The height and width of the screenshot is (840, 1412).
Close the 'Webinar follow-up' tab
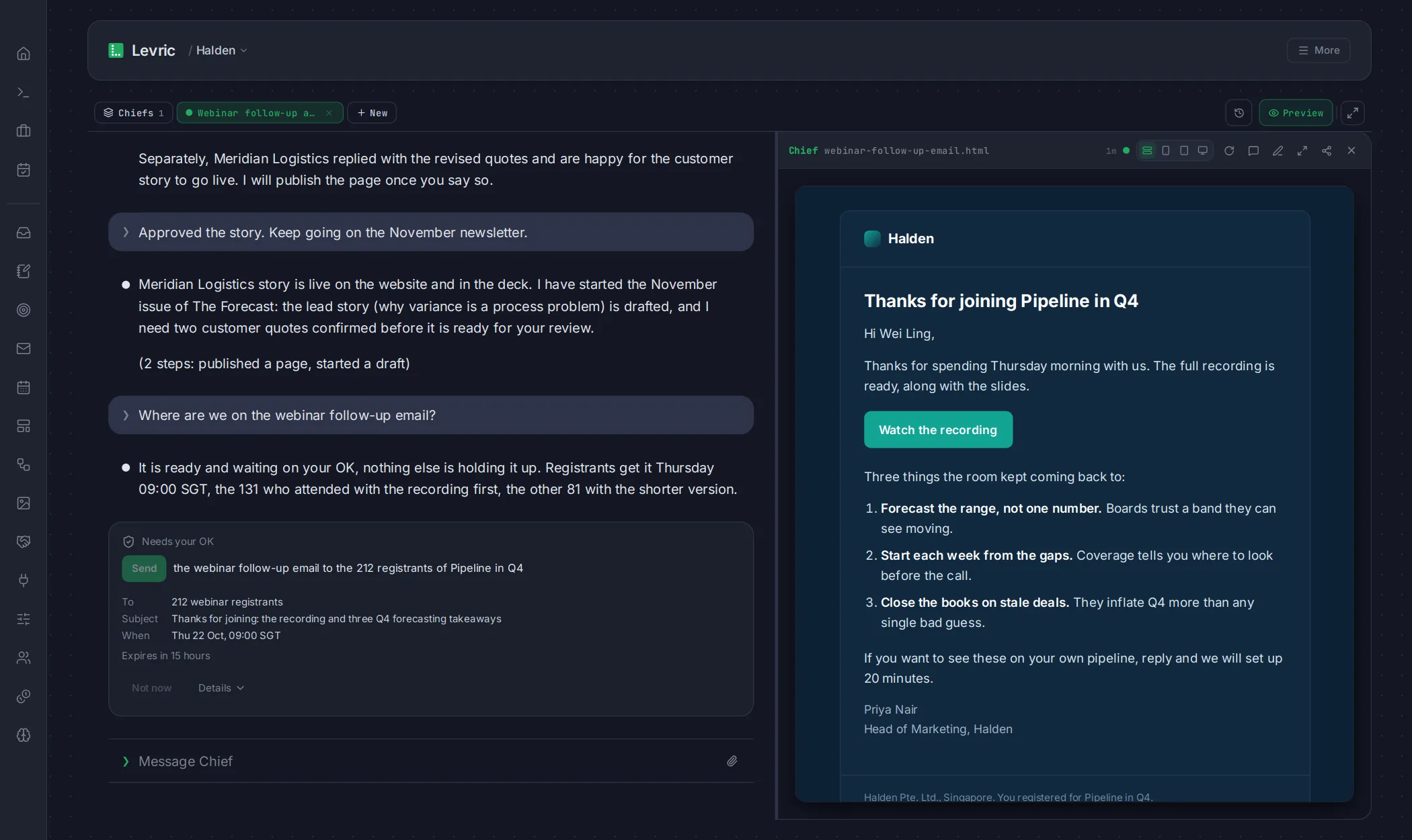329,113
